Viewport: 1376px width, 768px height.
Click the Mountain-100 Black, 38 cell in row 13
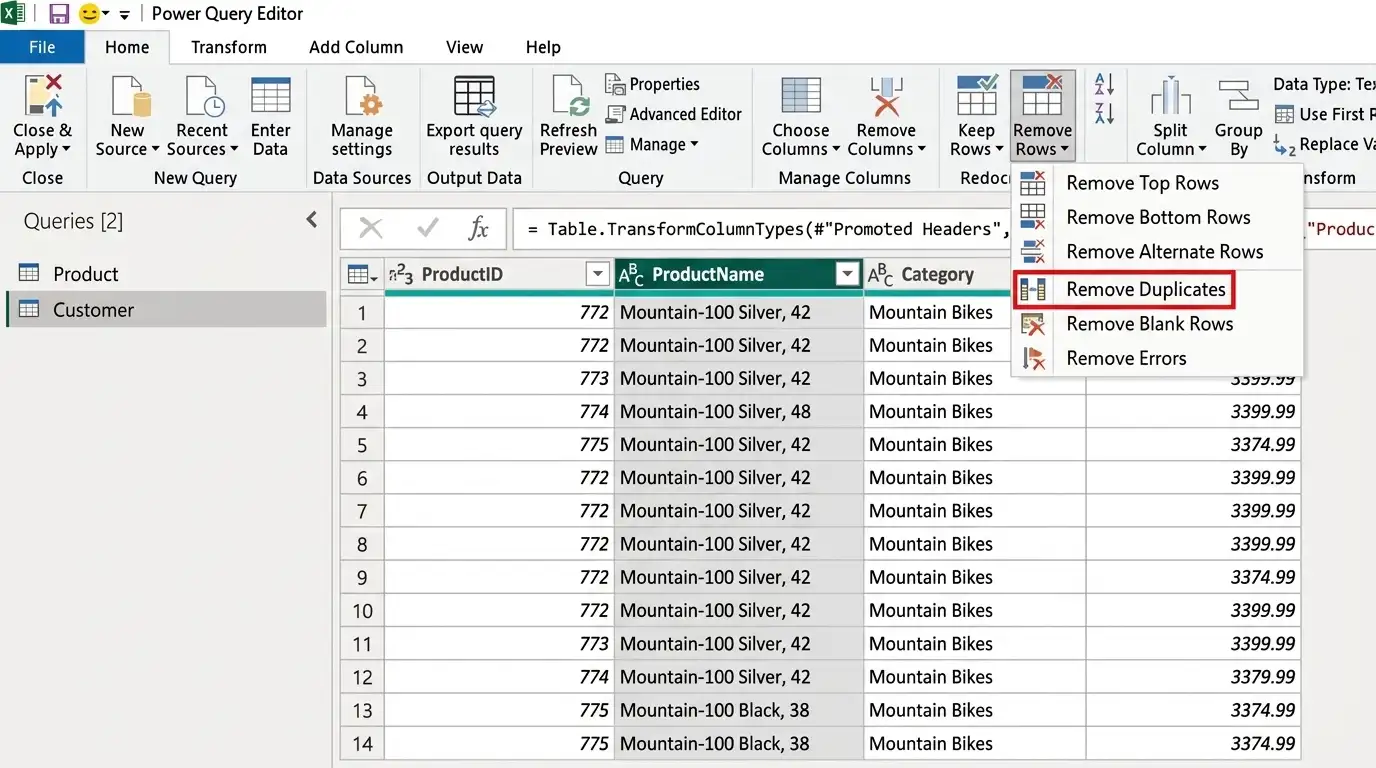click(x=739, y=711)
